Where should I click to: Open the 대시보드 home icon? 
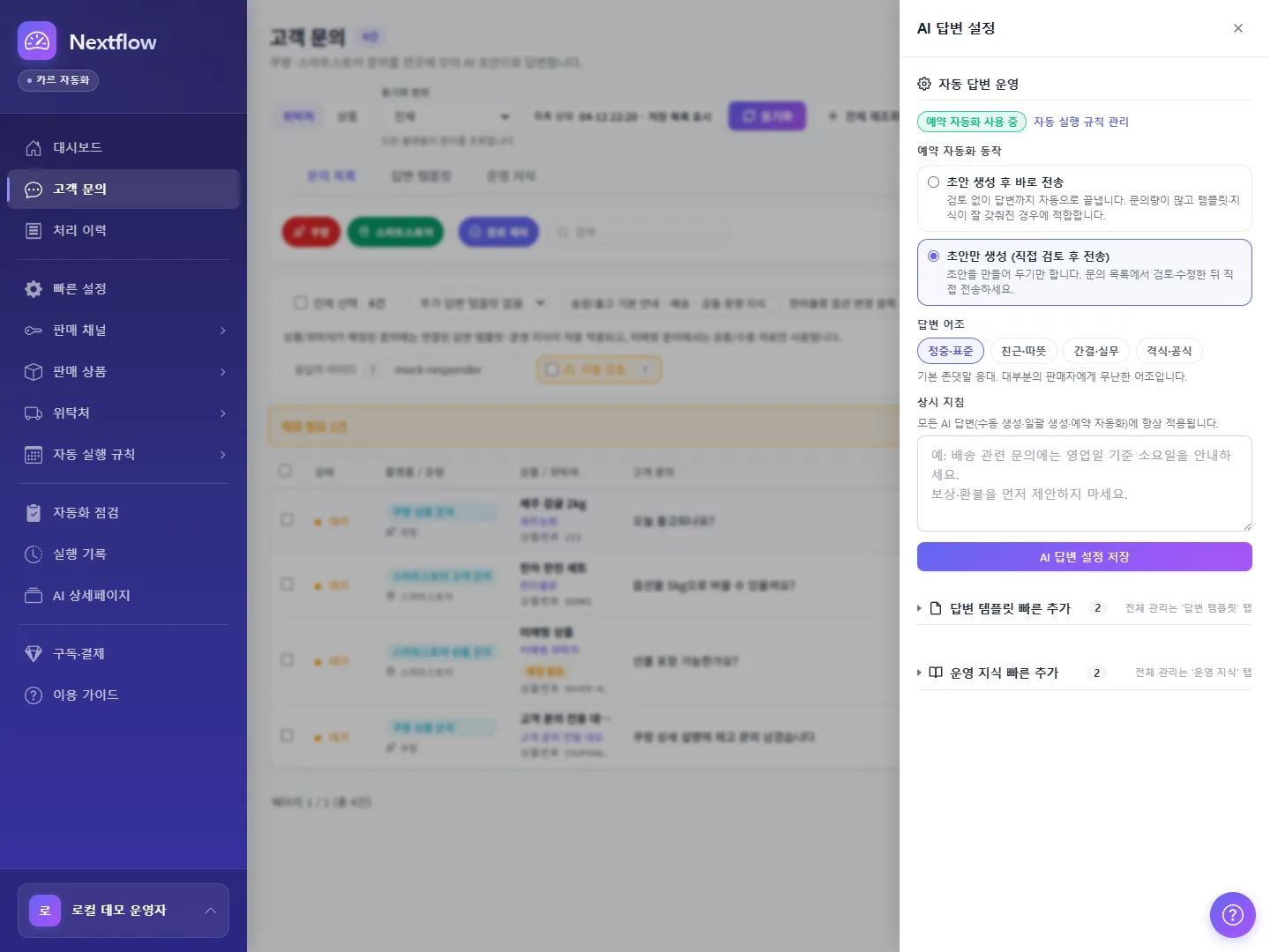point(34,147)
